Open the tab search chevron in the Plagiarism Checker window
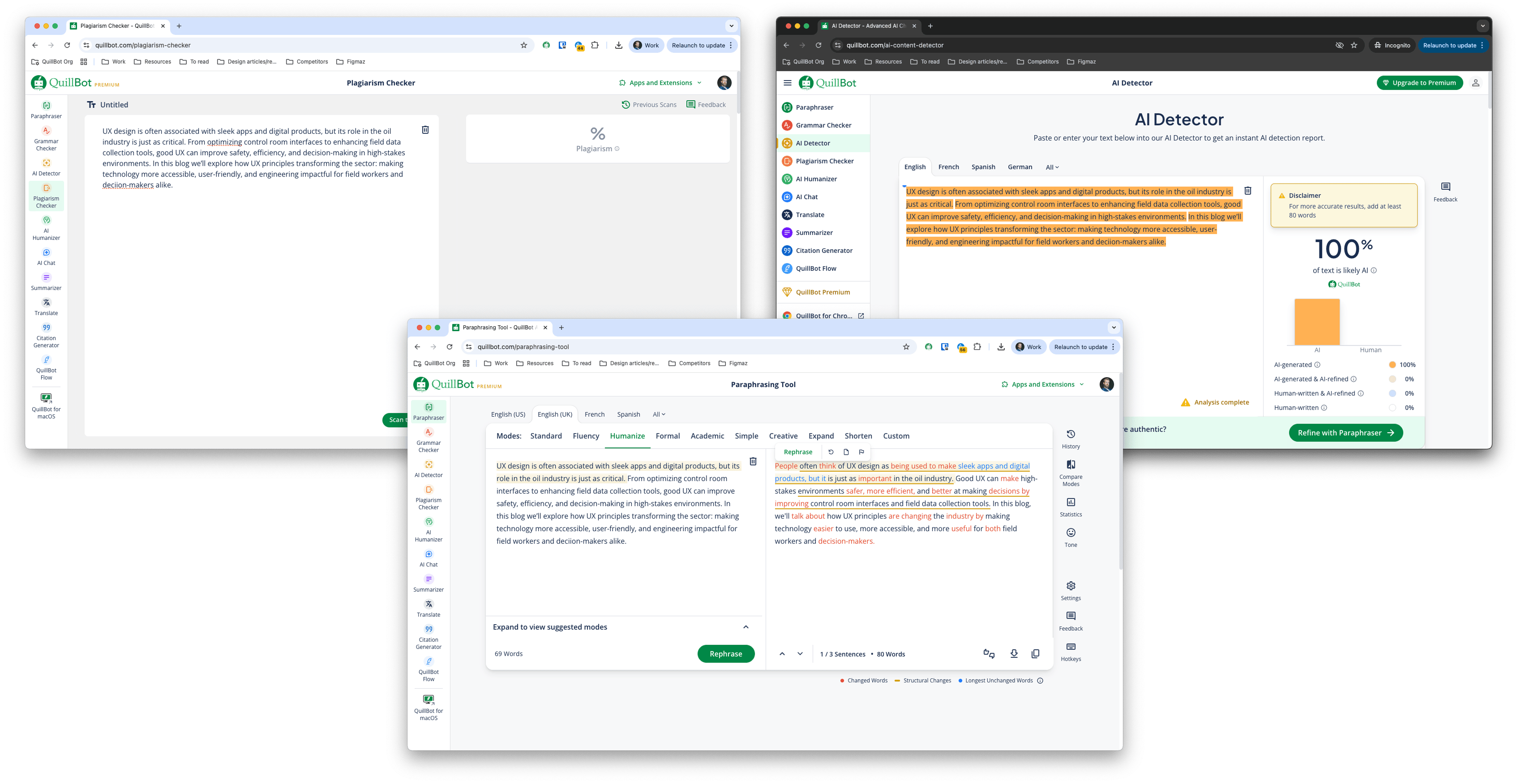1517x784 pixels. (x=731, y=26)
